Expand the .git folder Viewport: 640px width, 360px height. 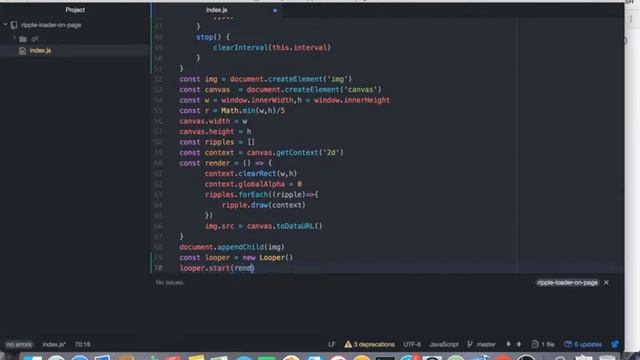pyautogui.click(x=14, y=39)
